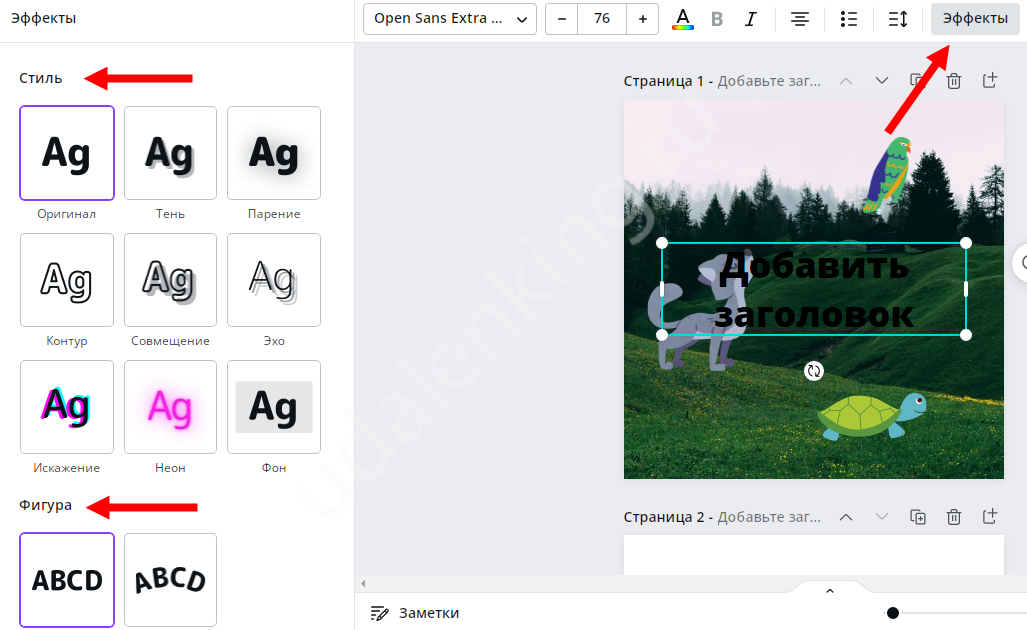Move page 1 down with chevron
The width and height of the screenshot is (1027, 630).
882,81
